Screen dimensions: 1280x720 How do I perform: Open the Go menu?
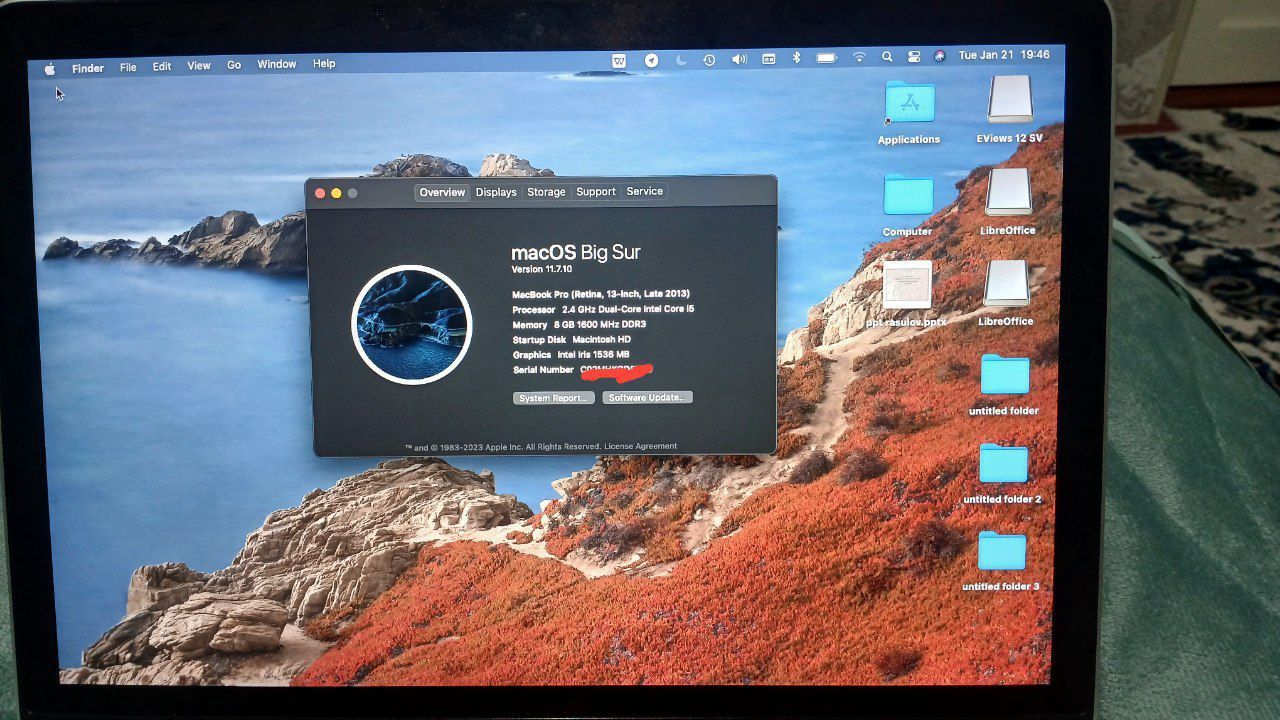coord(234,65)
